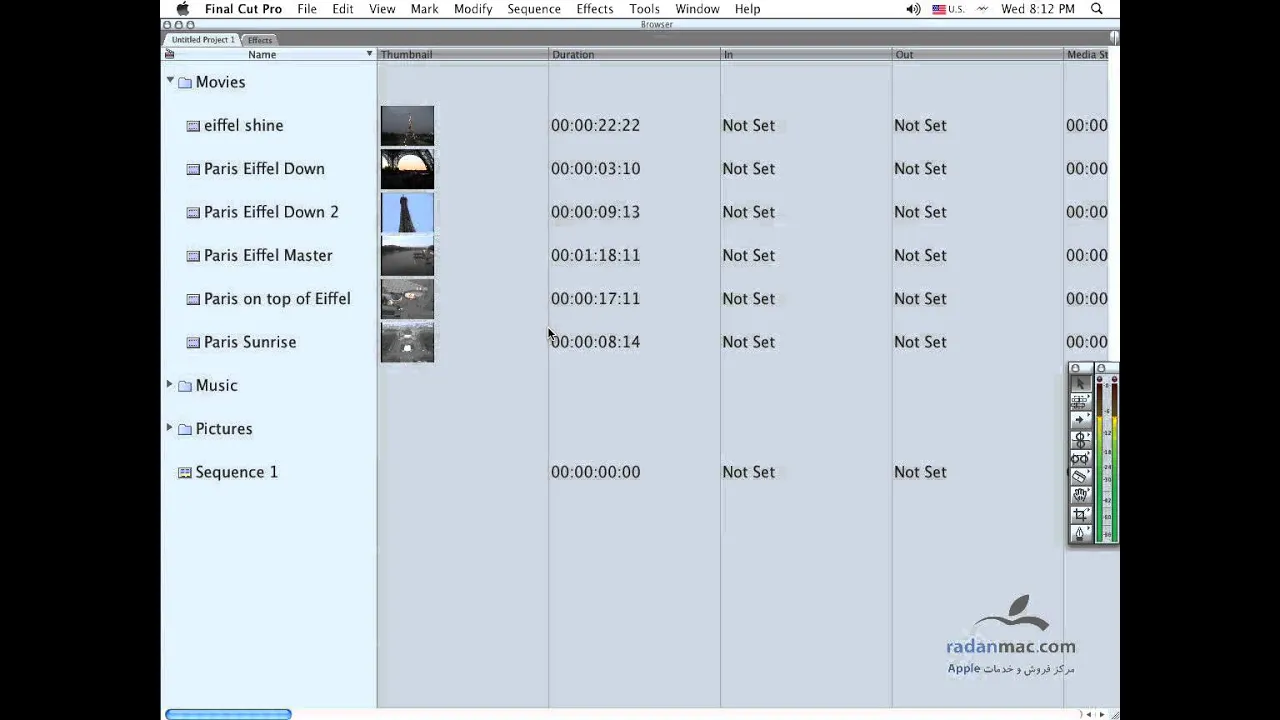Open the Sequence menu
The image size is (1280, 720).
tap(534, 9)
